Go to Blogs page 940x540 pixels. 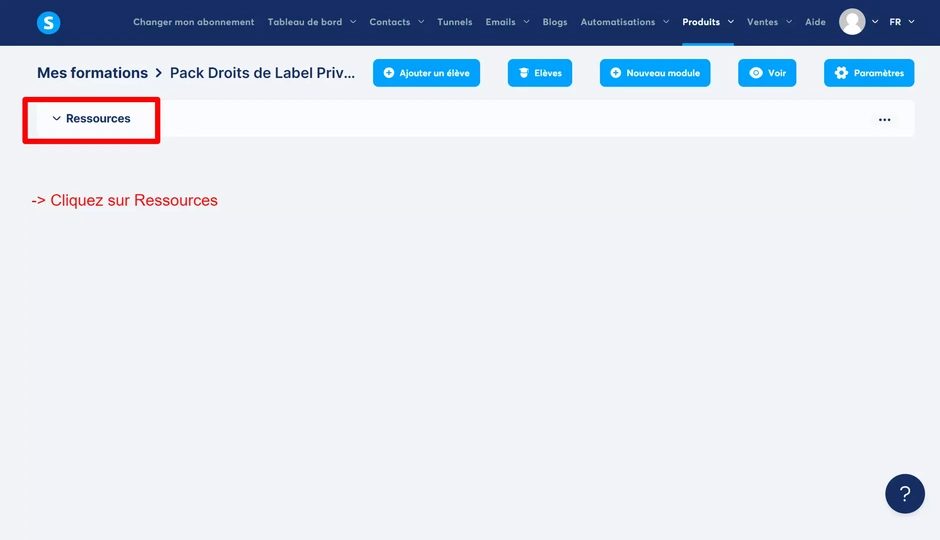tap(555, 22)
